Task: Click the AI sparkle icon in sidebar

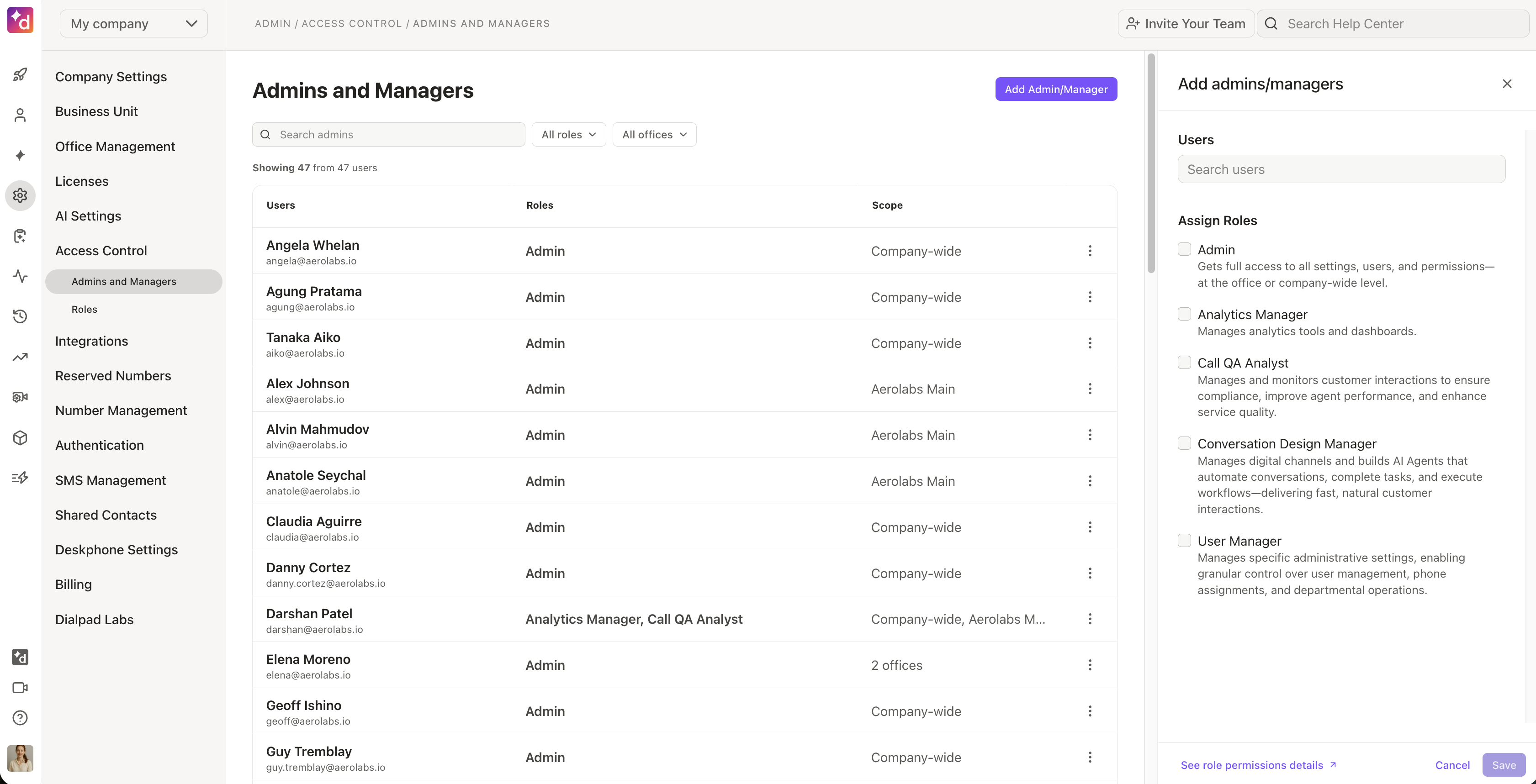Action: [20, 156]
